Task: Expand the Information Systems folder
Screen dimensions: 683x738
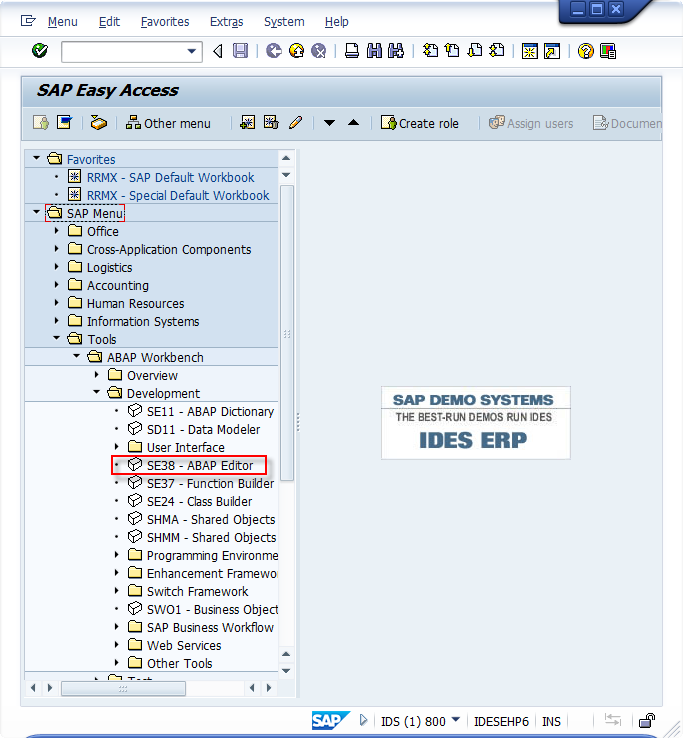Action: [x=56, y=321]
